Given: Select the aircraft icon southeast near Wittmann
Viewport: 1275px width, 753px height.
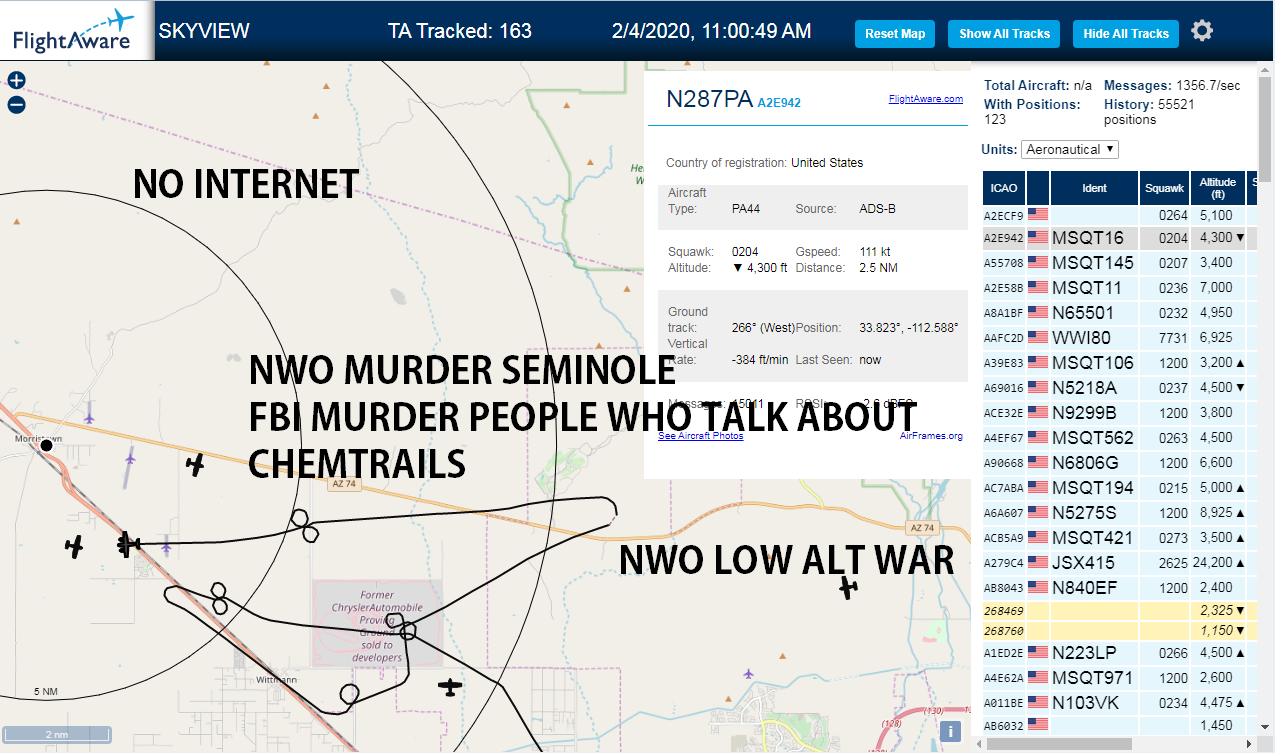Looking at the screenshot, I should 451,687.
